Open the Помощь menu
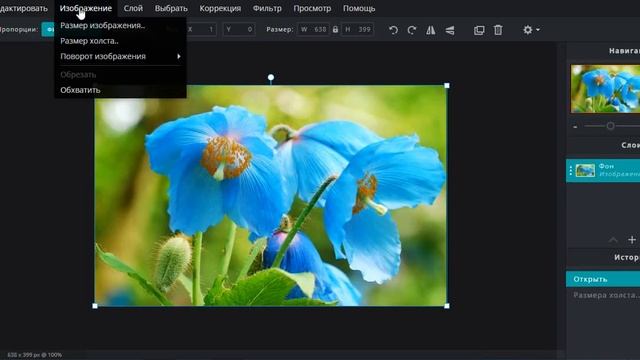The height and width of the screenshot is (360, 640). (x=359, y=8)
